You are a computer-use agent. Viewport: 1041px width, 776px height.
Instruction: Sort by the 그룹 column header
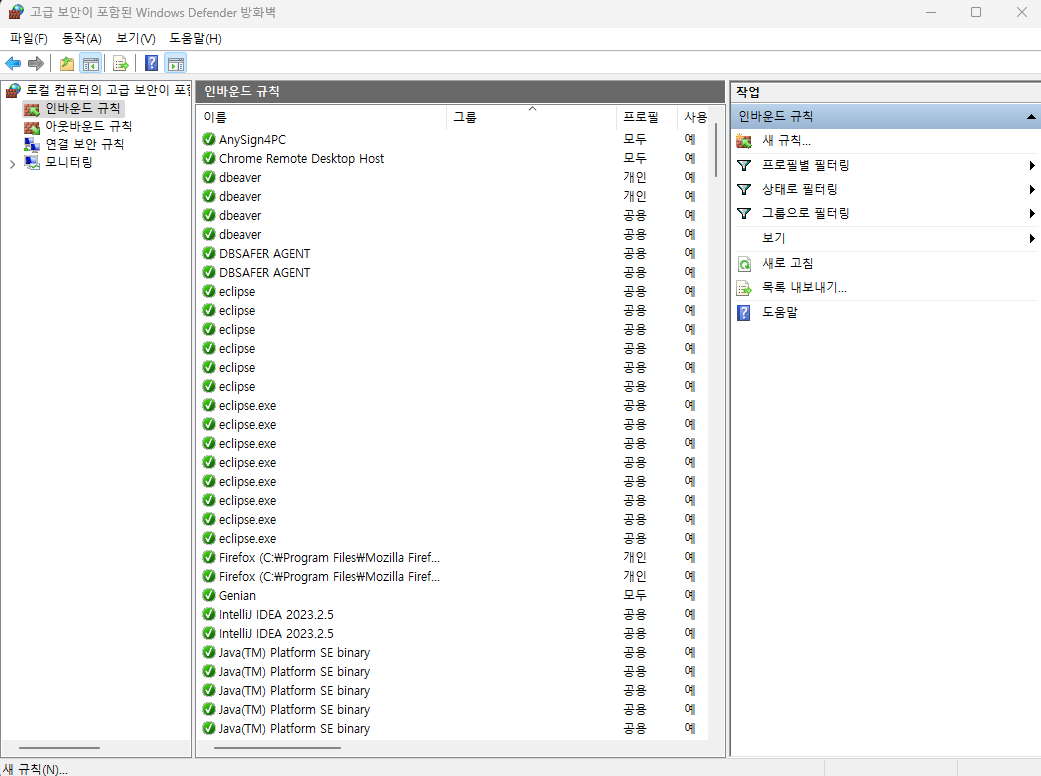pos(532,117)
